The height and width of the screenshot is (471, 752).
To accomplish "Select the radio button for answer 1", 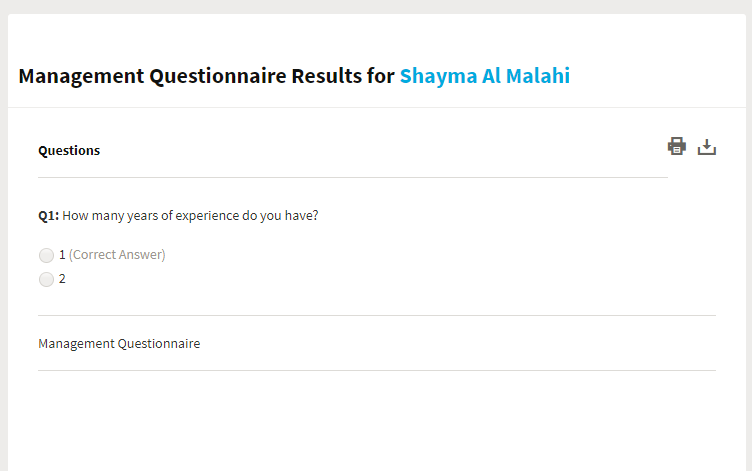I will point(47,255).
